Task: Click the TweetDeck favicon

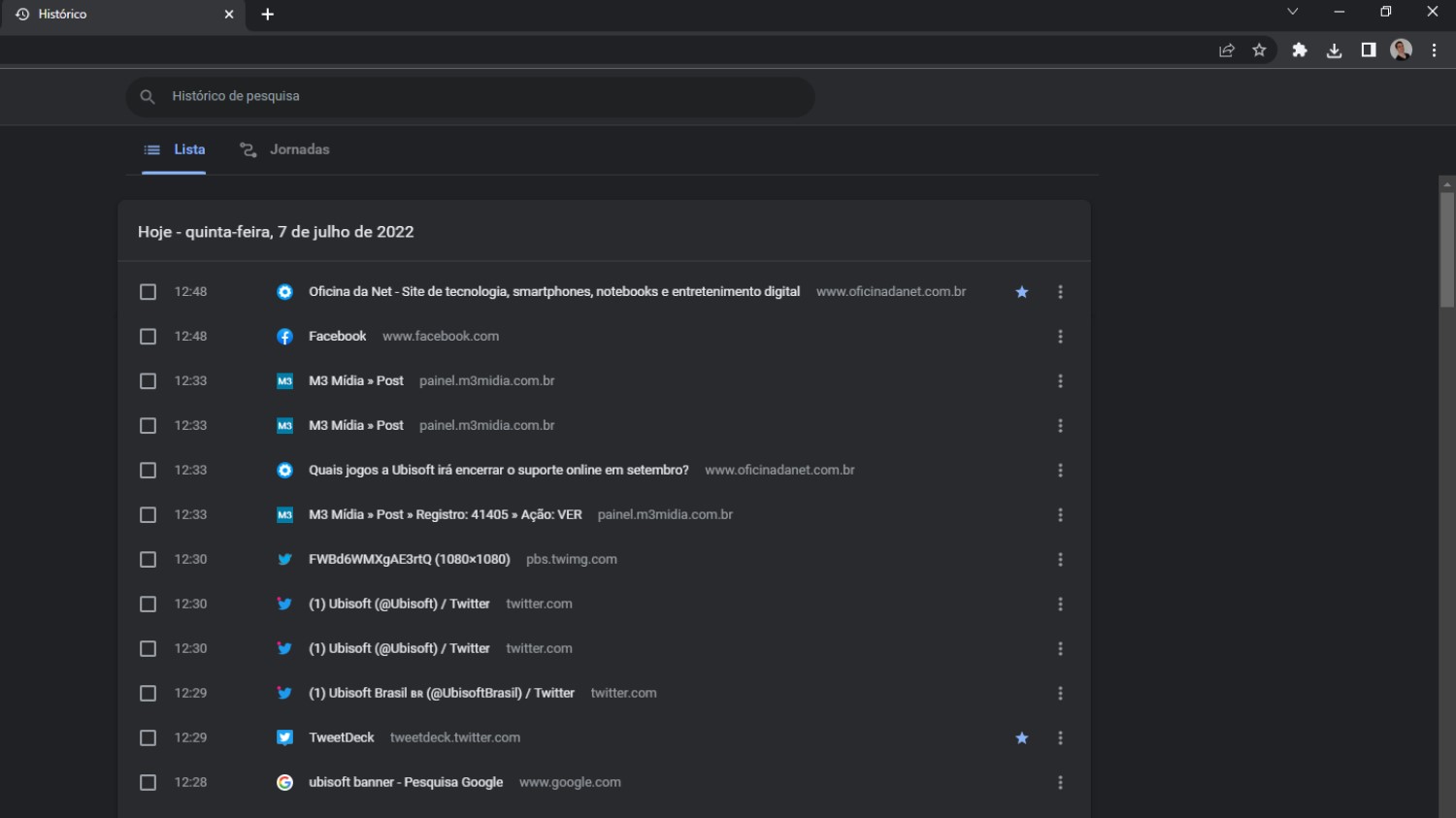Action: pyautogui.click(x=284, y=738)
